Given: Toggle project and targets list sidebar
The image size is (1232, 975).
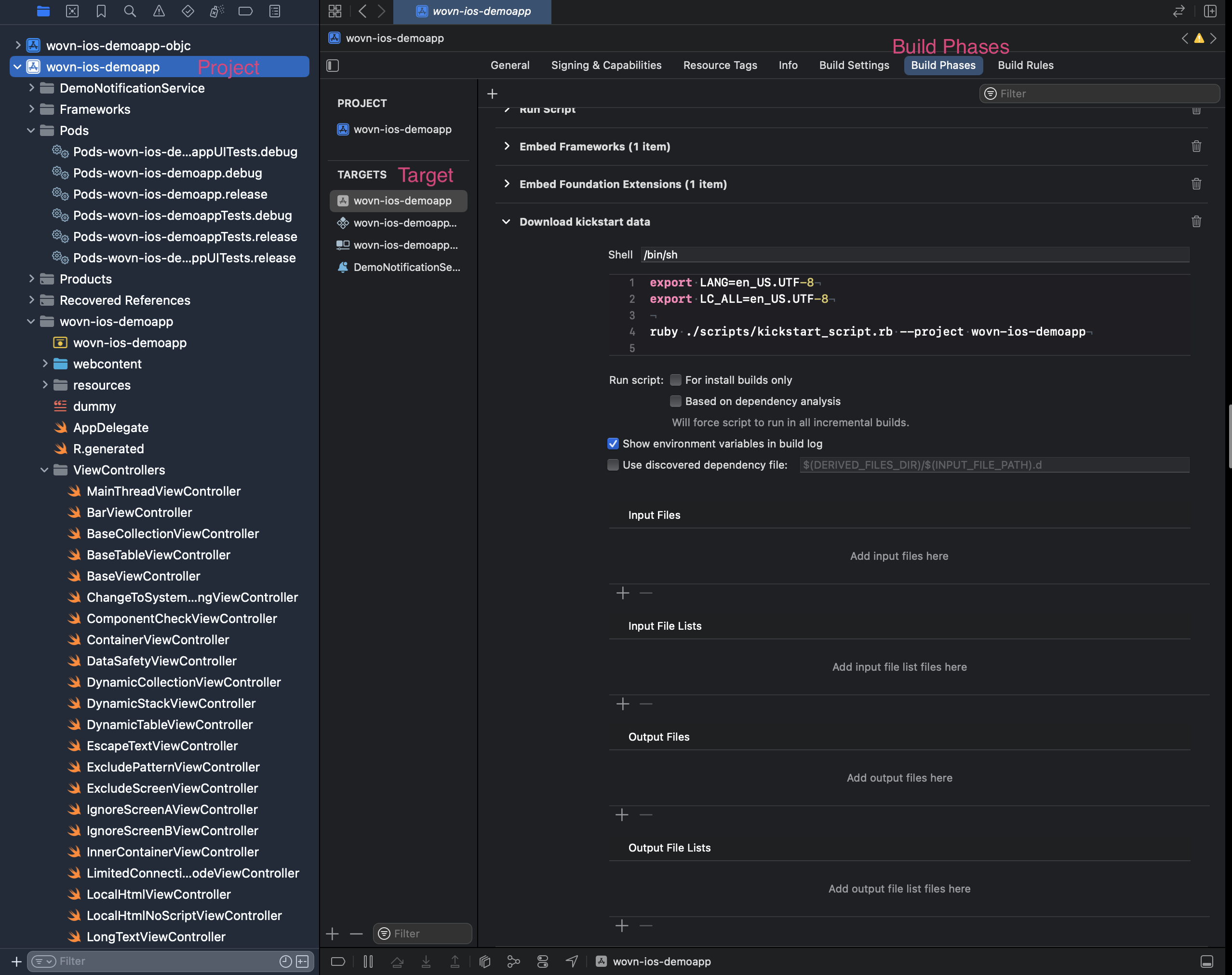Looking at the screenshot, I should 333,66.
